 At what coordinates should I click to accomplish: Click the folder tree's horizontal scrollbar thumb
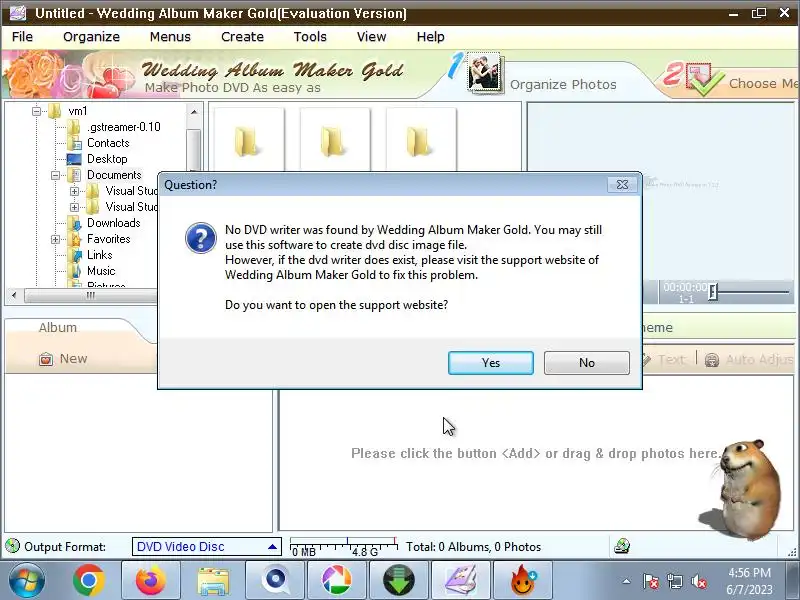[91, 295]
